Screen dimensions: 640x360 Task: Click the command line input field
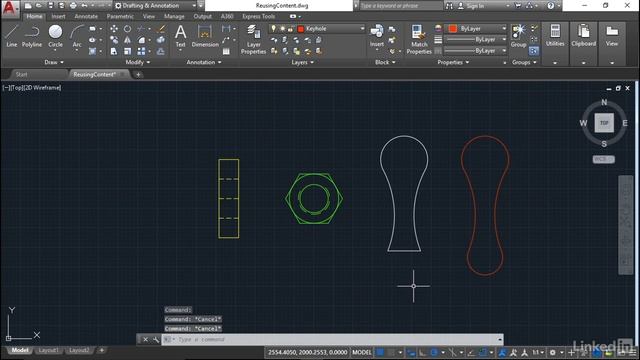click(x=332, y=340)
